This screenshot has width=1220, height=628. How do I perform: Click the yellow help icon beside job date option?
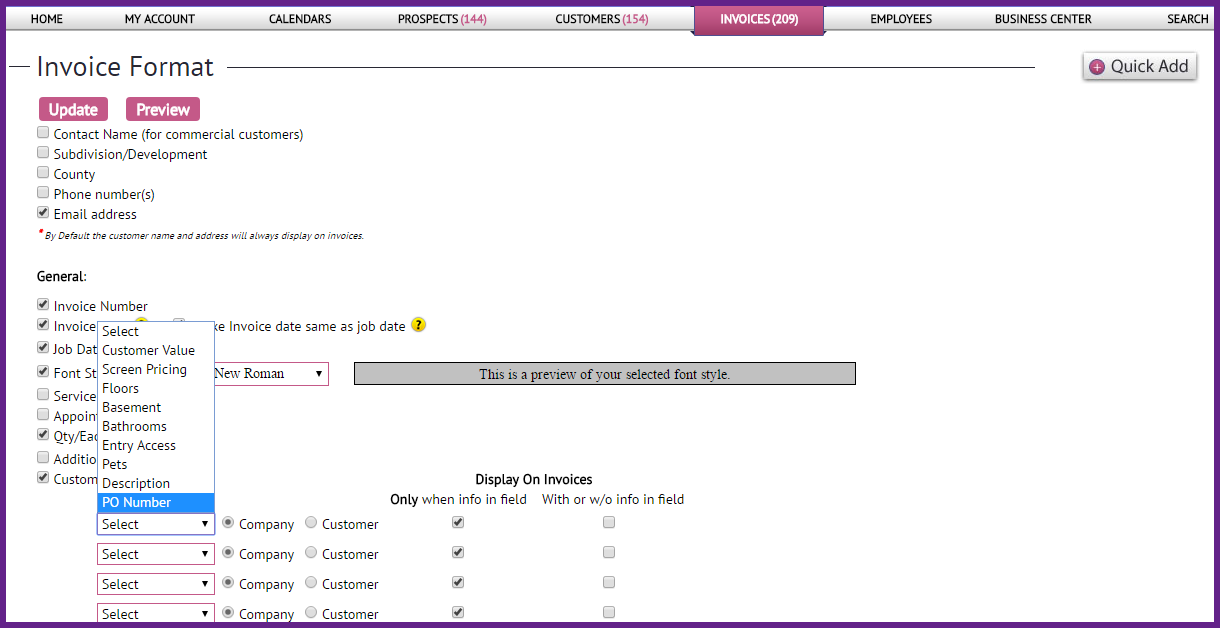tap(419, 325)
